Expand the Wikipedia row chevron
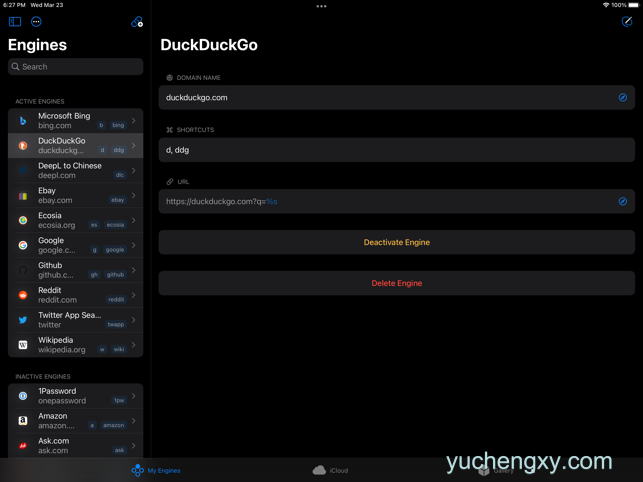The width and height of the screenshot is (643, 482). 134,345
